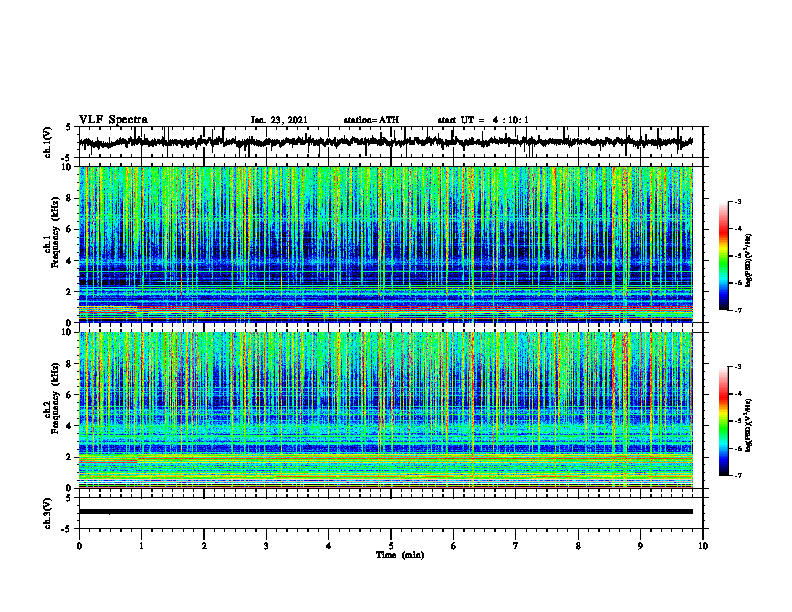
Task: Click the ch.1 voltage waveform trace
Action: [385, 142]
